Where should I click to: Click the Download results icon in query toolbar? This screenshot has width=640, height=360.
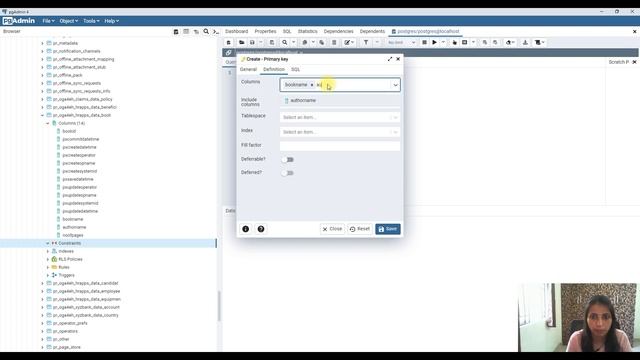tap(525, 42)
